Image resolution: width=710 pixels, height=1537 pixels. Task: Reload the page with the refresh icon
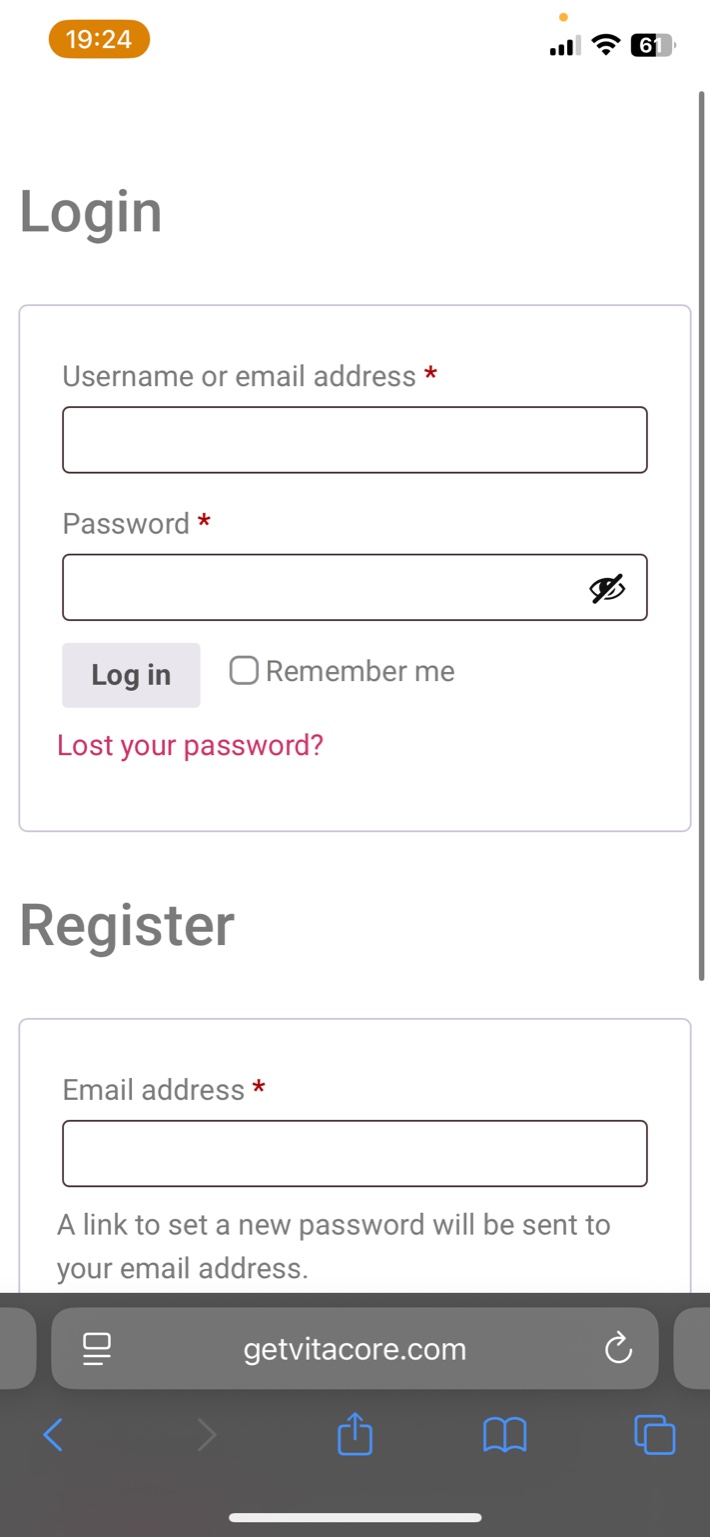(619, 1348)
